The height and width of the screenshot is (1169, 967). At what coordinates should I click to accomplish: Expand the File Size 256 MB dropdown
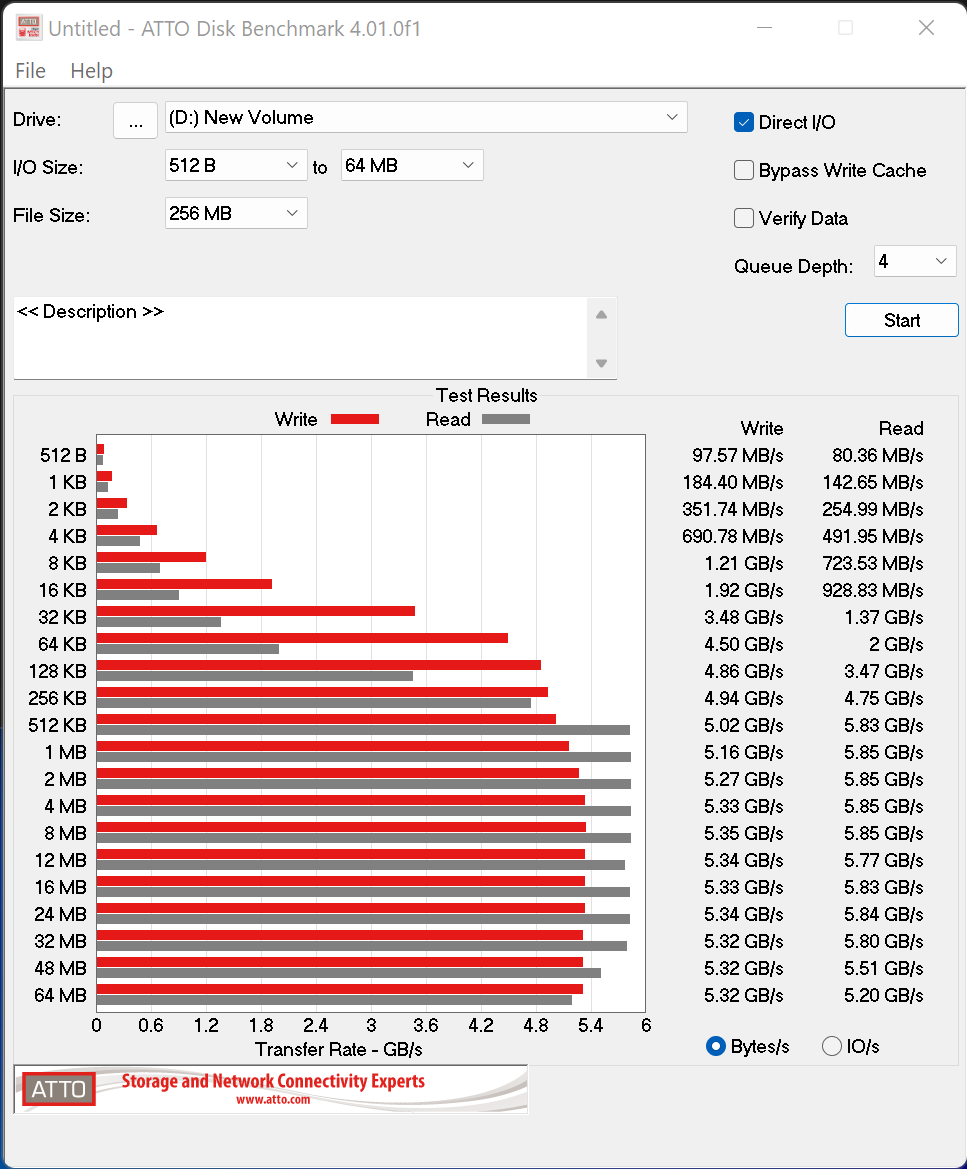click(236, 213)
